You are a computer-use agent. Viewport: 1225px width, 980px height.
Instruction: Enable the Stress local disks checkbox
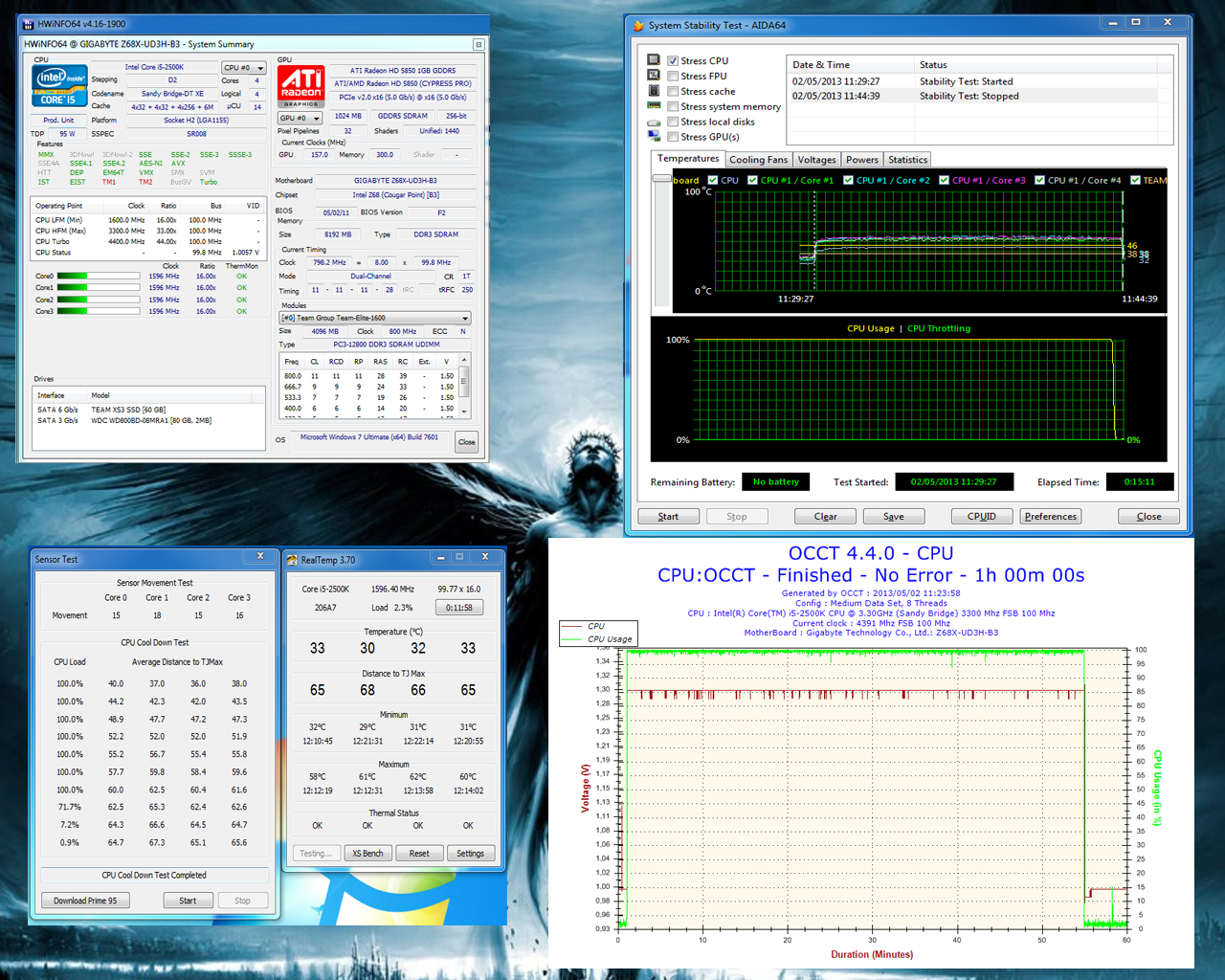[673, 122]
